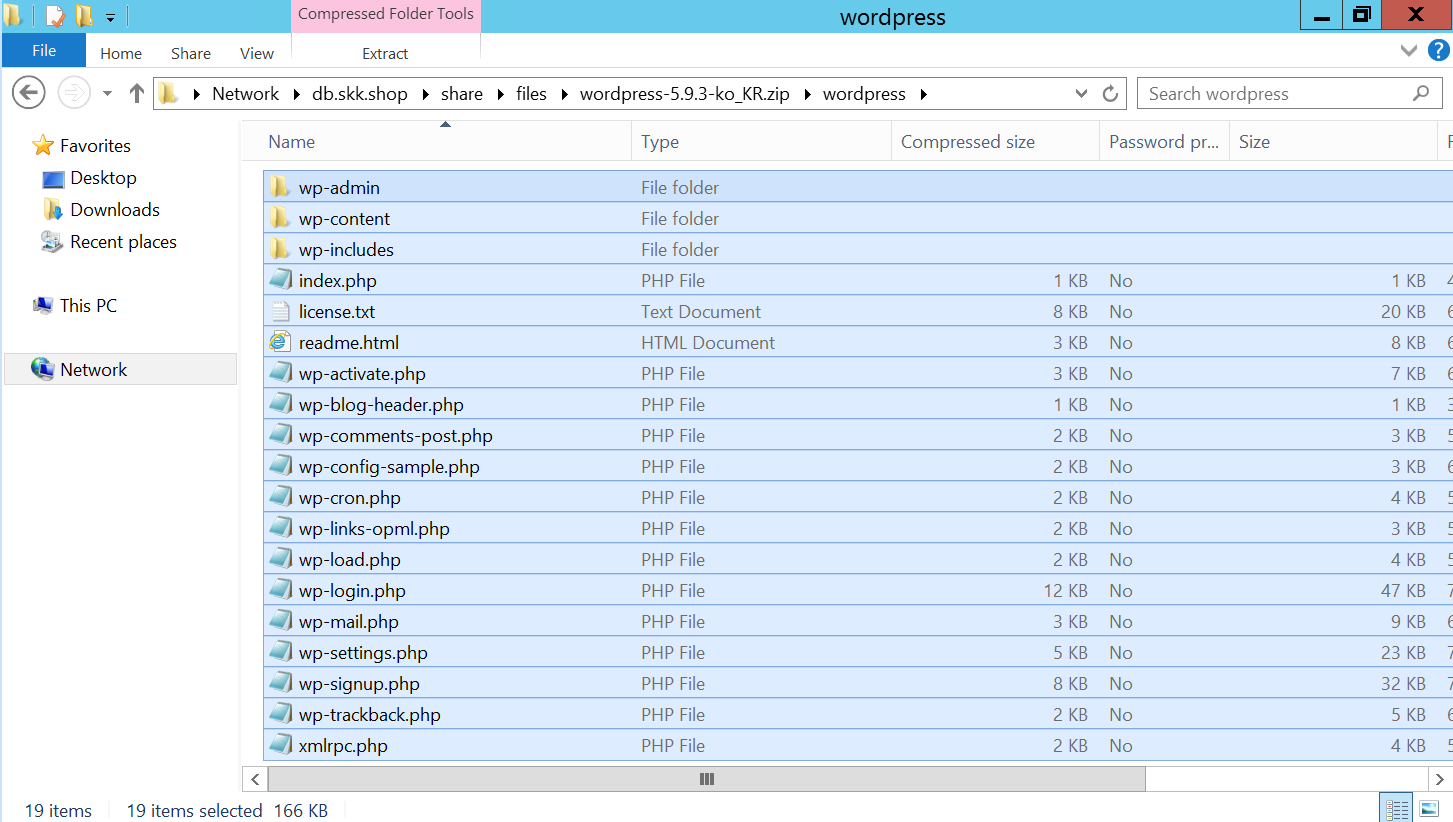This screenshot has height=822, width=1453.
Task: Open address bar history dropdown
Action: (x=1081, y=94)
